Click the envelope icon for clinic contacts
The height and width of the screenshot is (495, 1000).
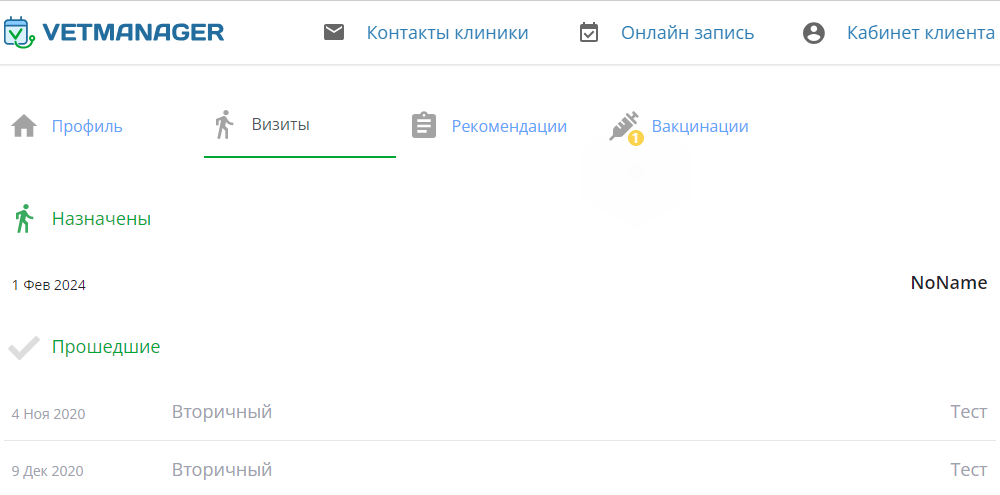coord(334,32)
